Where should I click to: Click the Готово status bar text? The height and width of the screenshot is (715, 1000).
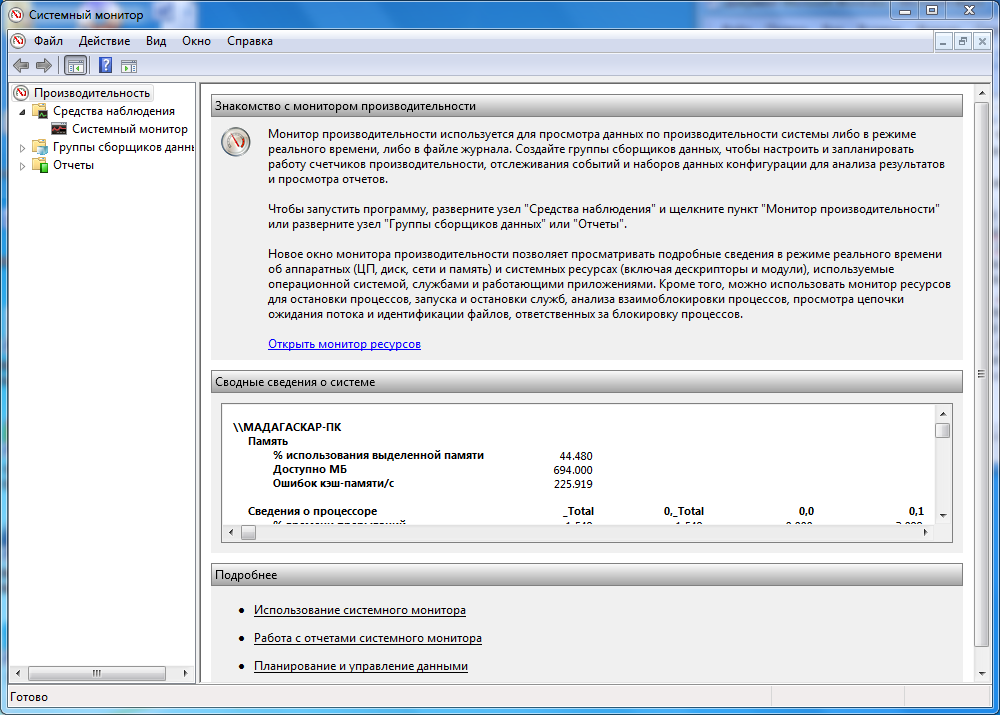29,697
